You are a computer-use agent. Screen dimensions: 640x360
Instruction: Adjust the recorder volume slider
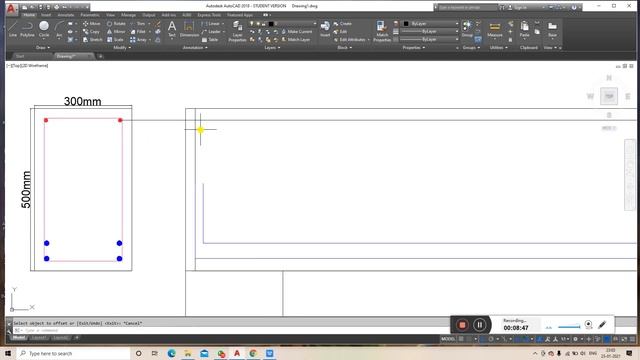click(x=569, y=327)
